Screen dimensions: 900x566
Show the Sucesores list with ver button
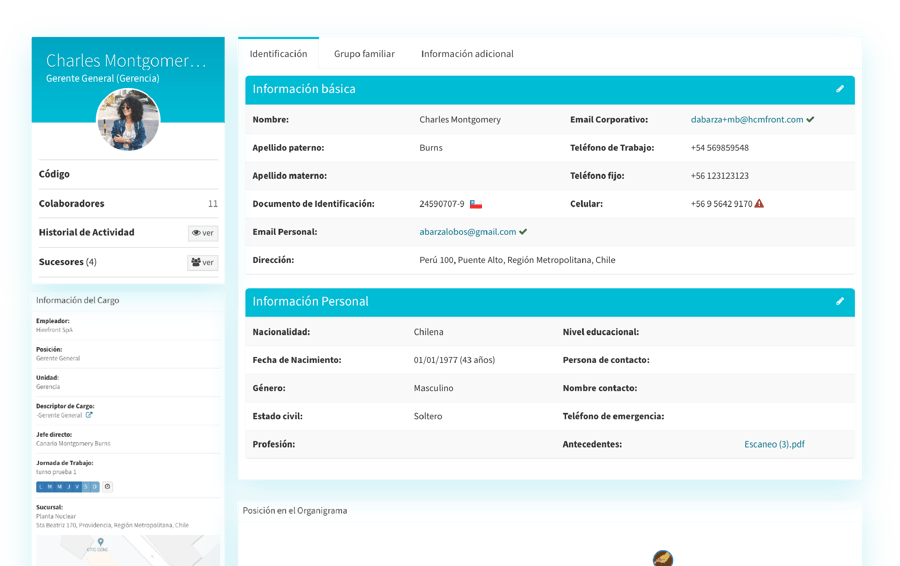[x=202, y=263]
